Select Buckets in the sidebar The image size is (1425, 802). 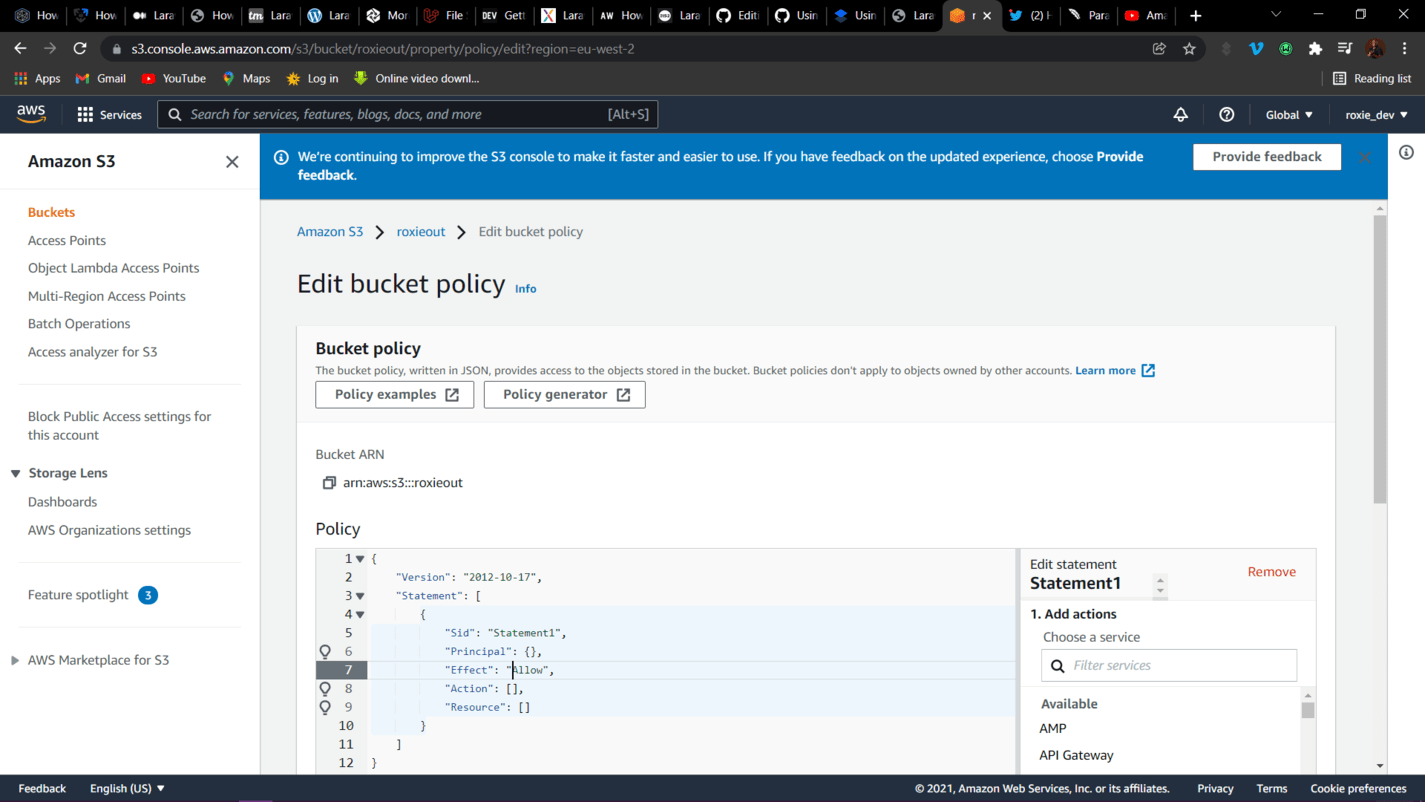tap(51, 212)
